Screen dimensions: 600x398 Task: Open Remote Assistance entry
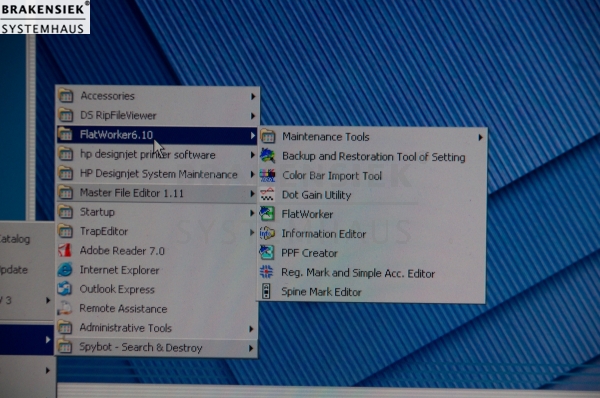156,308
